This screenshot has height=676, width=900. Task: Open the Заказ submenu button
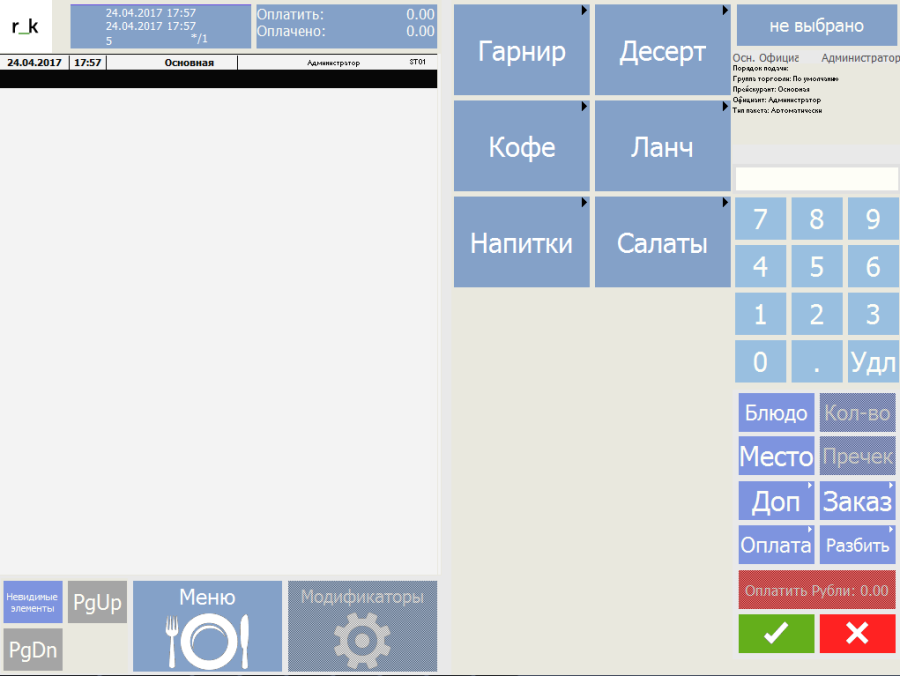point(857,501)
